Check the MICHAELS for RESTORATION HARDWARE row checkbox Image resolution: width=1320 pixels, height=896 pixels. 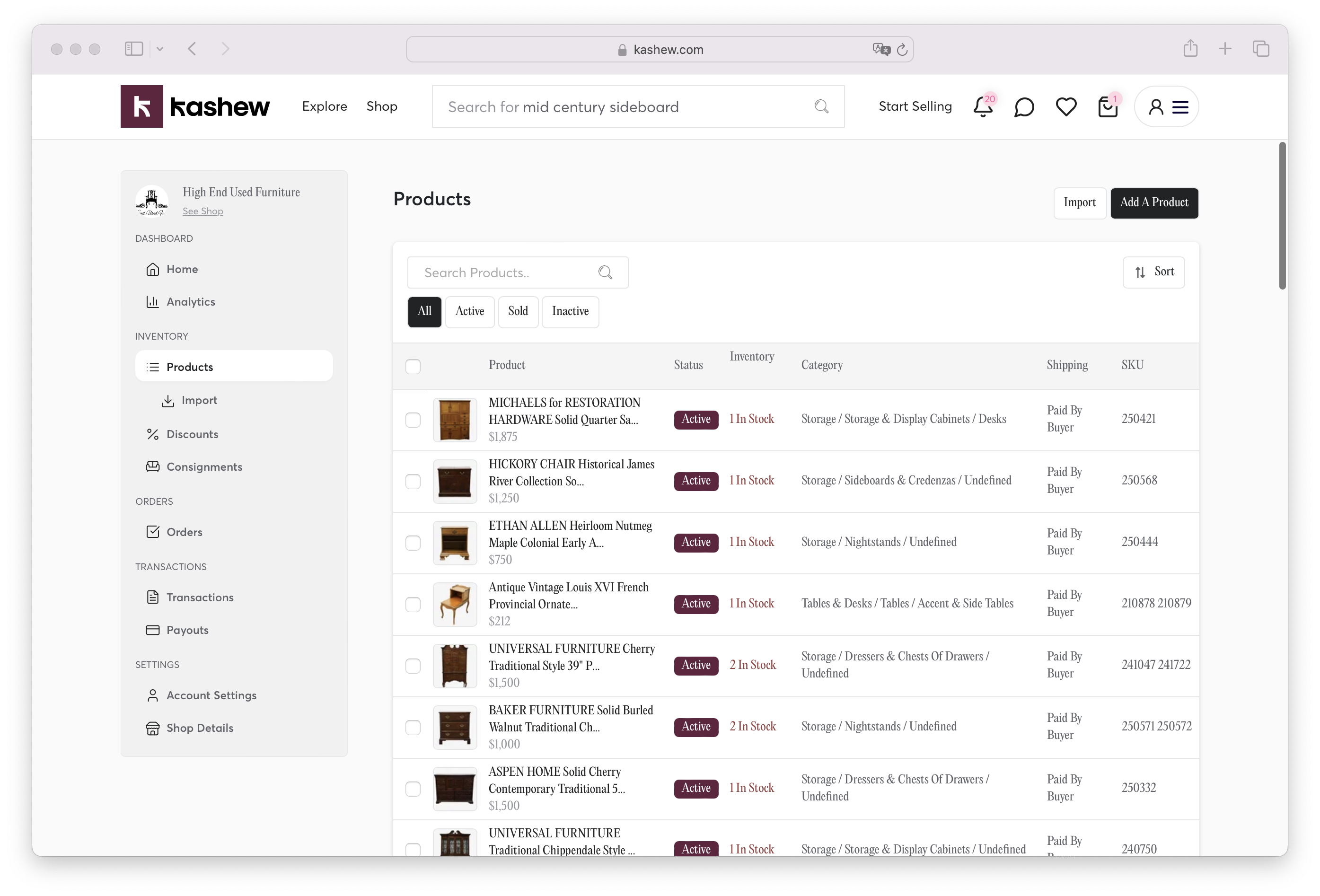point(413,420)
